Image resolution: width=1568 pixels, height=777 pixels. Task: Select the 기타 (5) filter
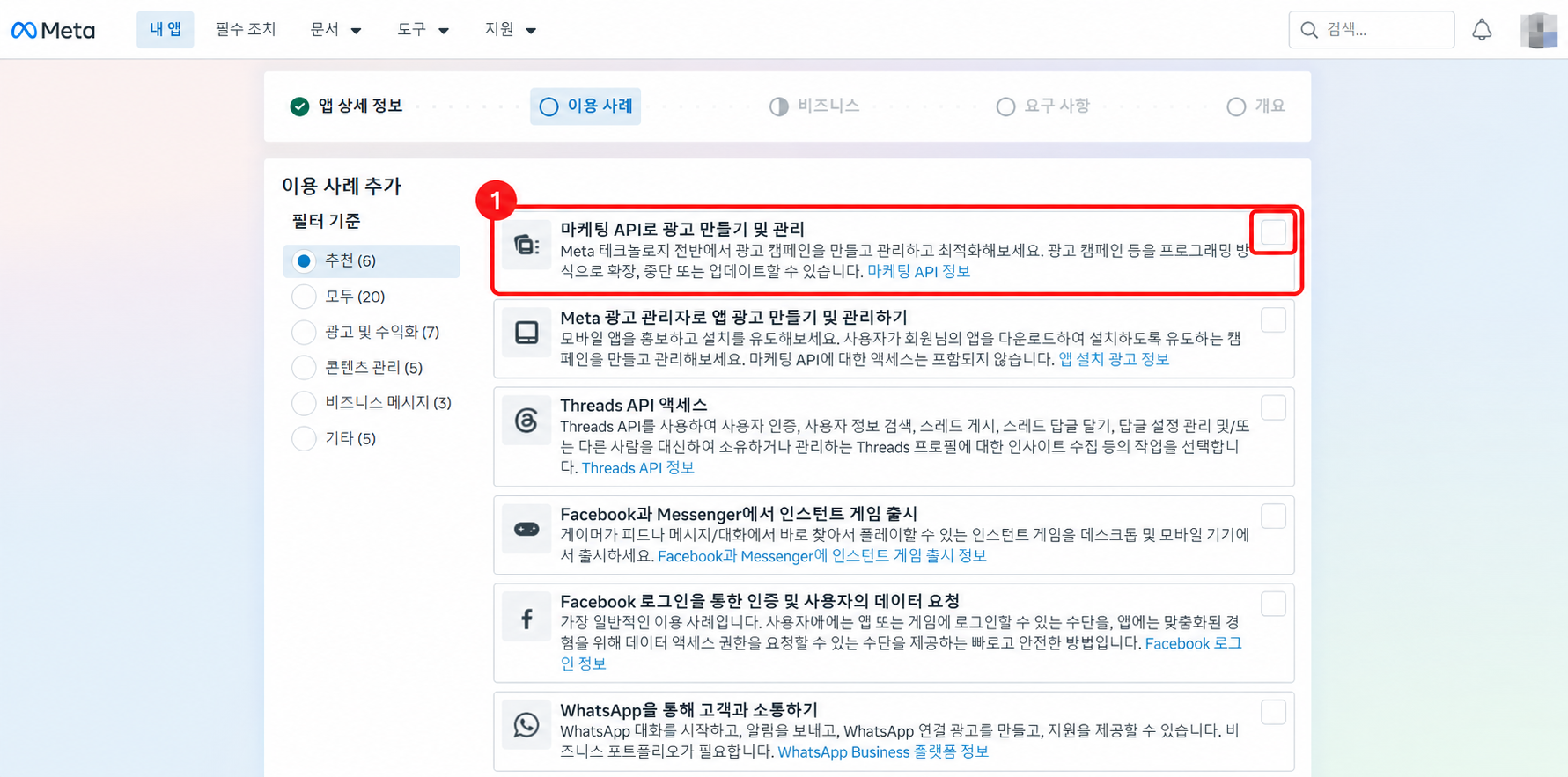(x=304, y=438)
